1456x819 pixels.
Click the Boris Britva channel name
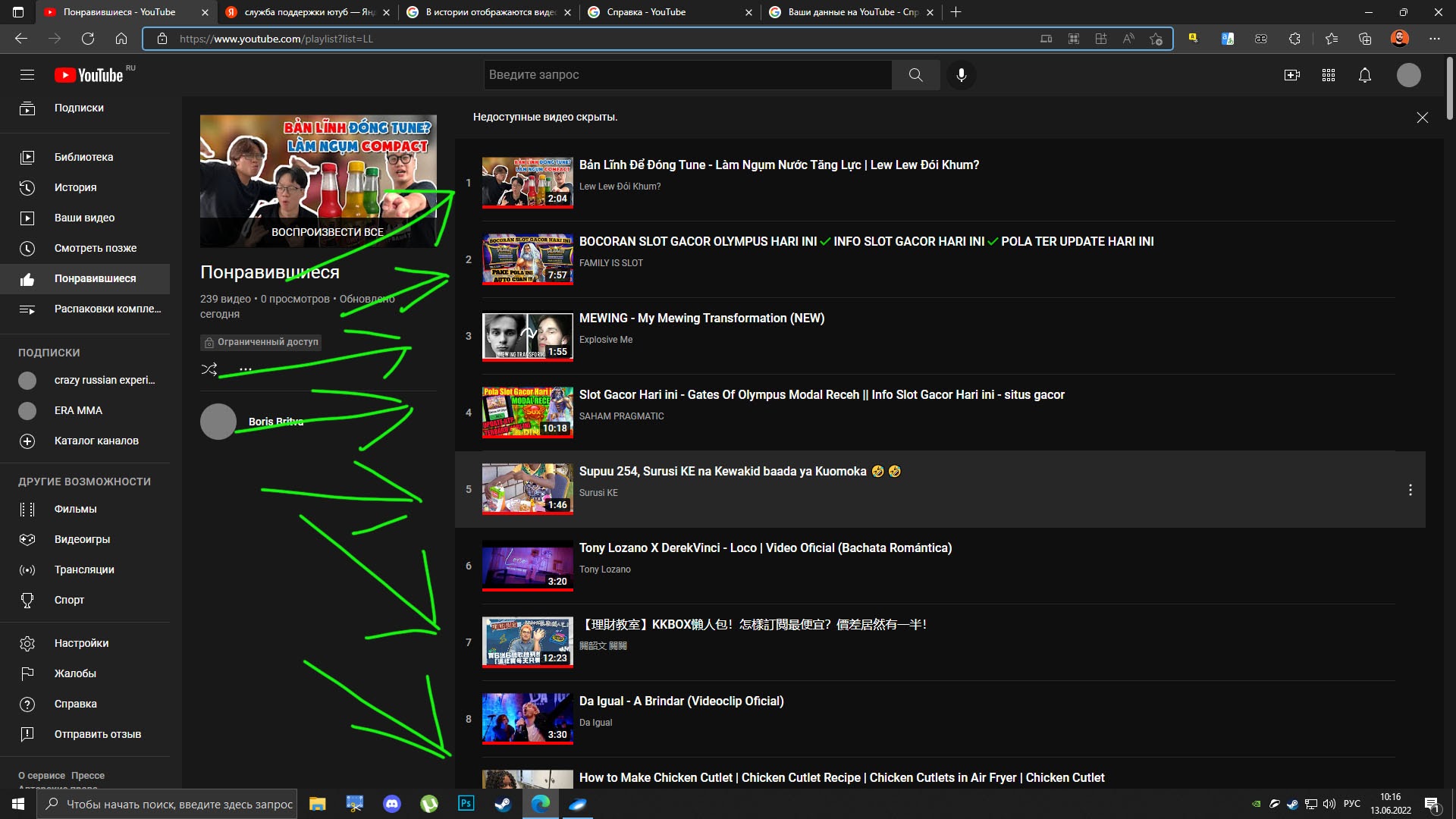click(x=276, y=422)
